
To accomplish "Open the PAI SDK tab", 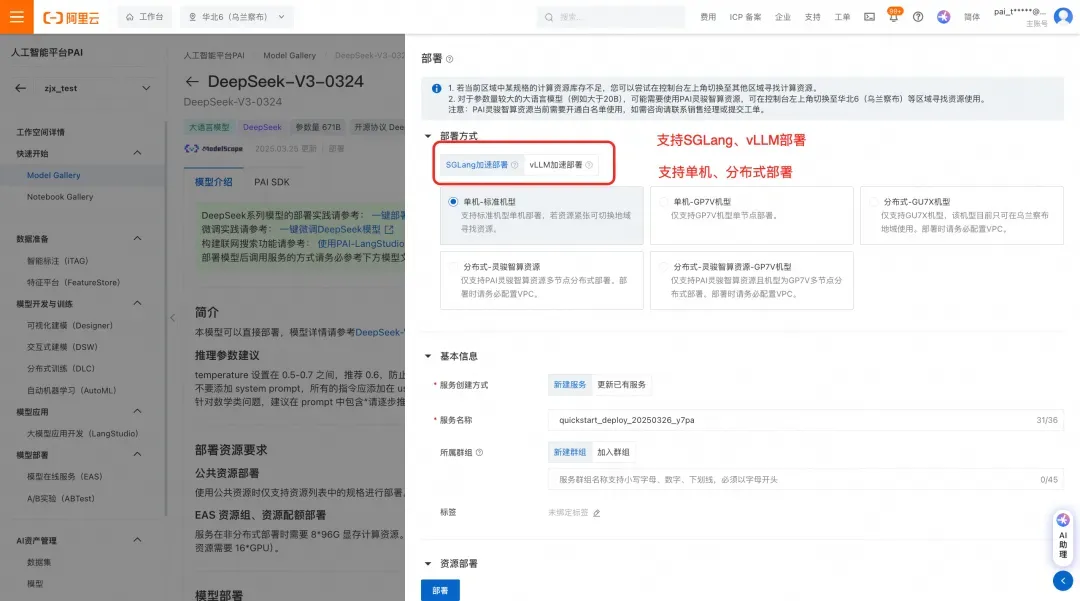I will [271, 182].
